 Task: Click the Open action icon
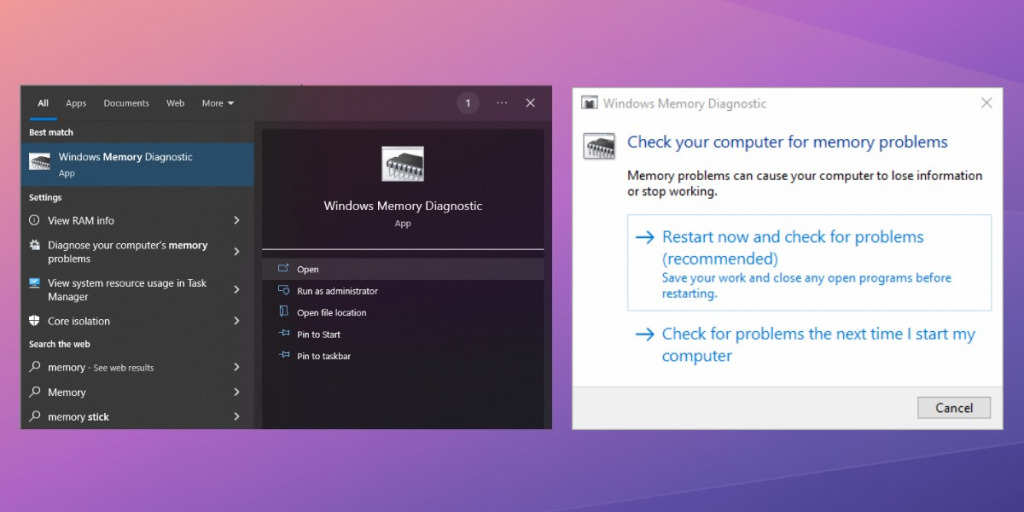tap(283, 268)
